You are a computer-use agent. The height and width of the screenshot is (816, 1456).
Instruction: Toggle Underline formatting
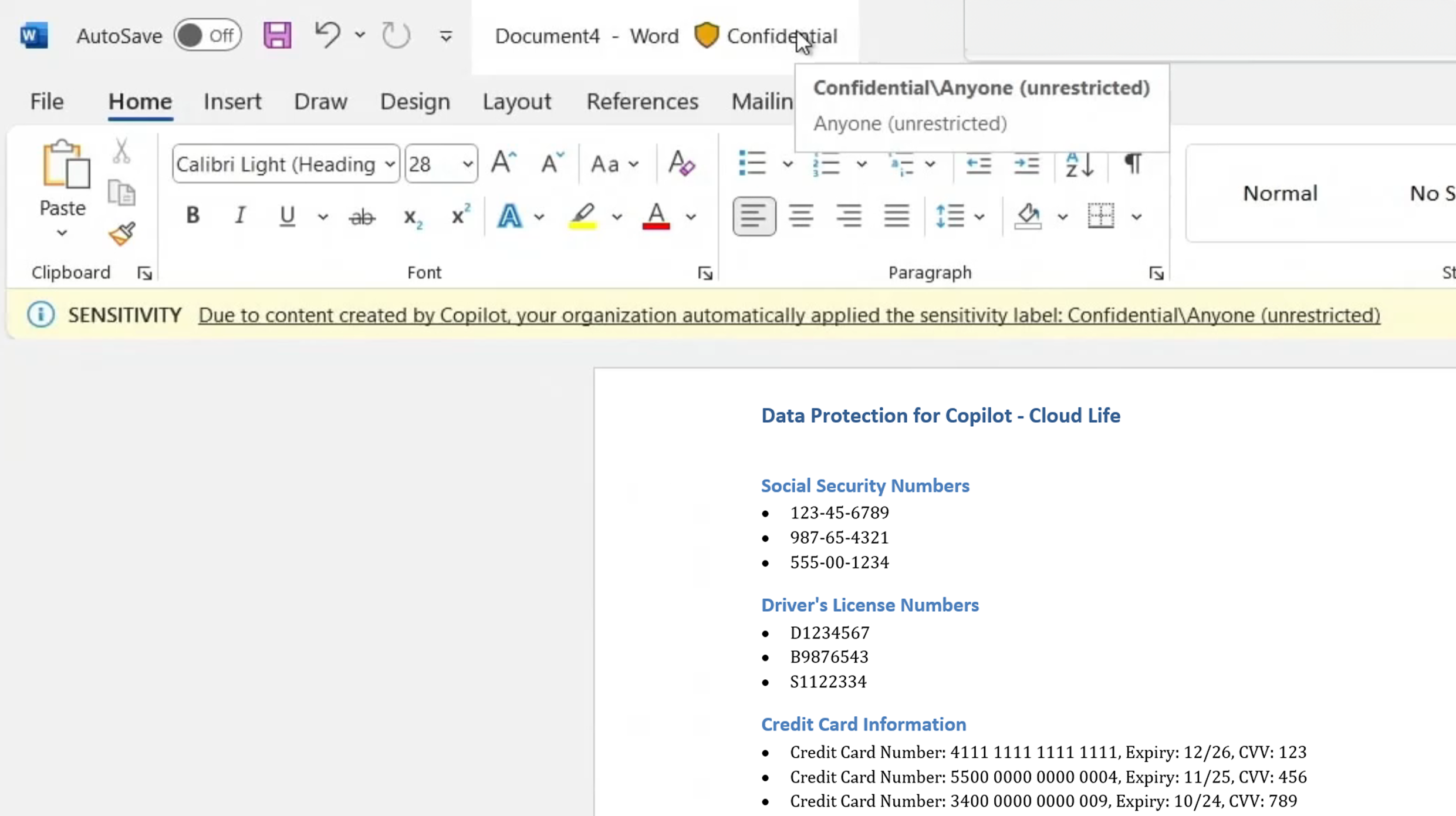pos(287,216)
